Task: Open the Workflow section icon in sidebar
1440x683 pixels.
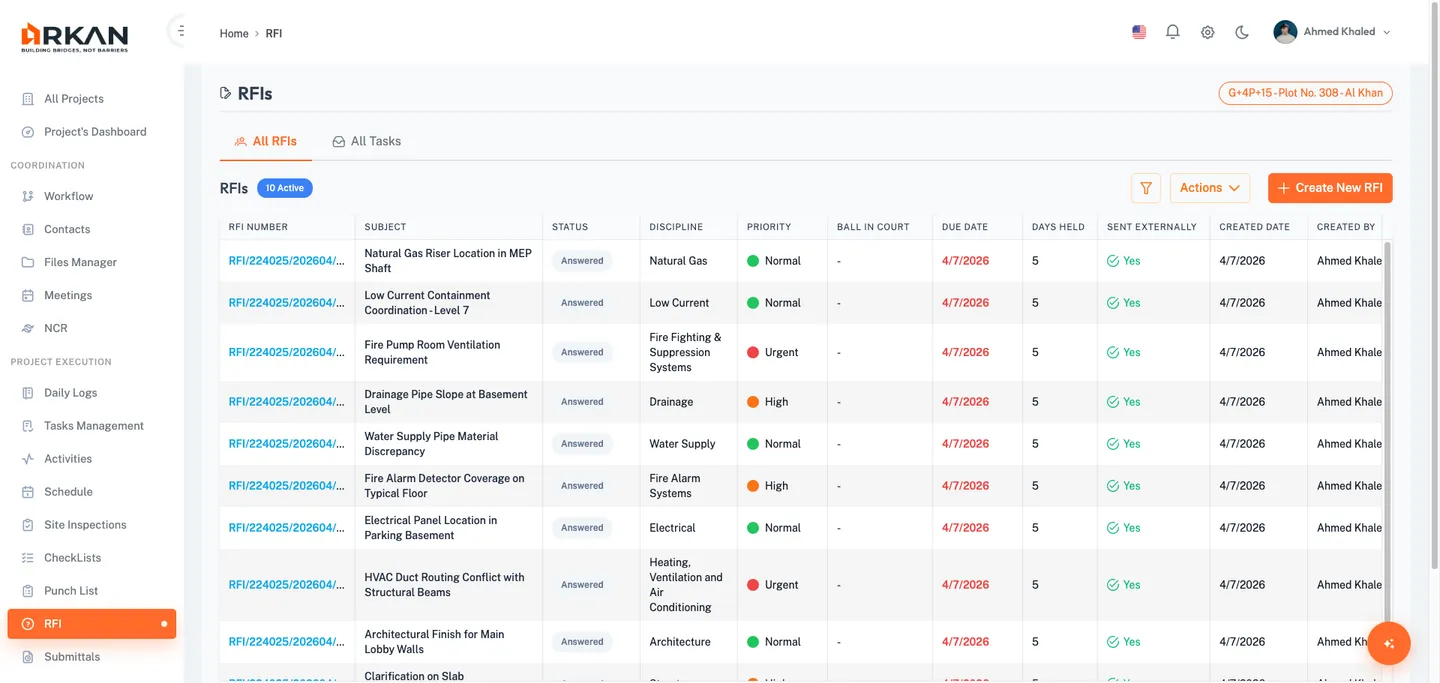Action: 27,195
